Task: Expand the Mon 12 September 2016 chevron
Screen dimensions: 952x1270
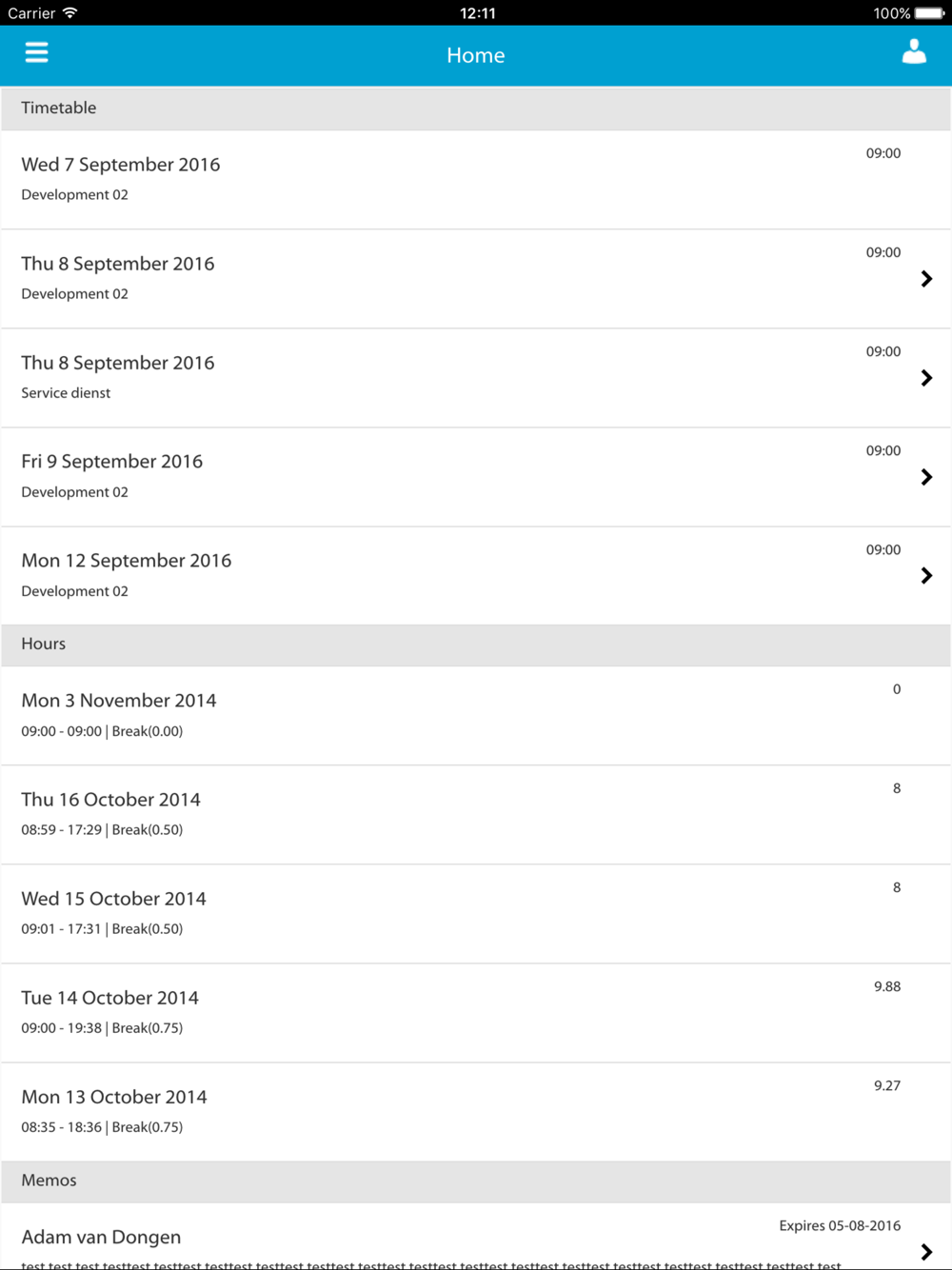Action: [926, 576]
